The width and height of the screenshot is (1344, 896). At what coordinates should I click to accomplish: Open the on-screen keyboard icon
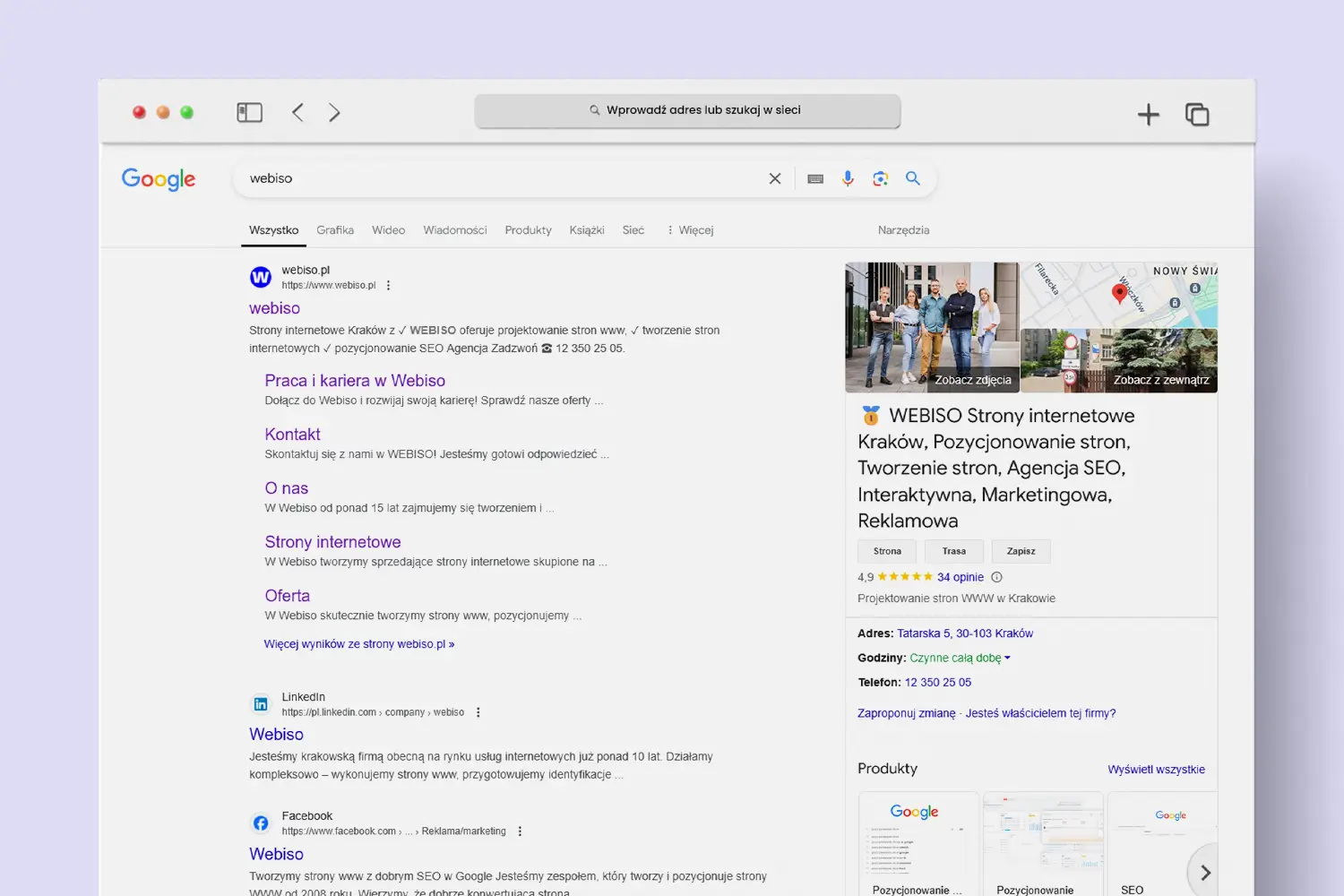pyautogui.click(x=815, y=178)
